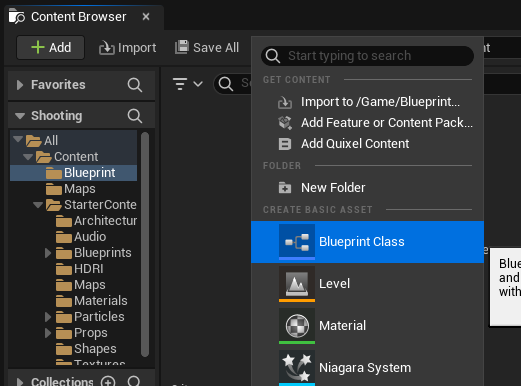This screenshot has height=386, width=521.
Task: Click the Import toolbar button
Action: click(x=127, y=48)
